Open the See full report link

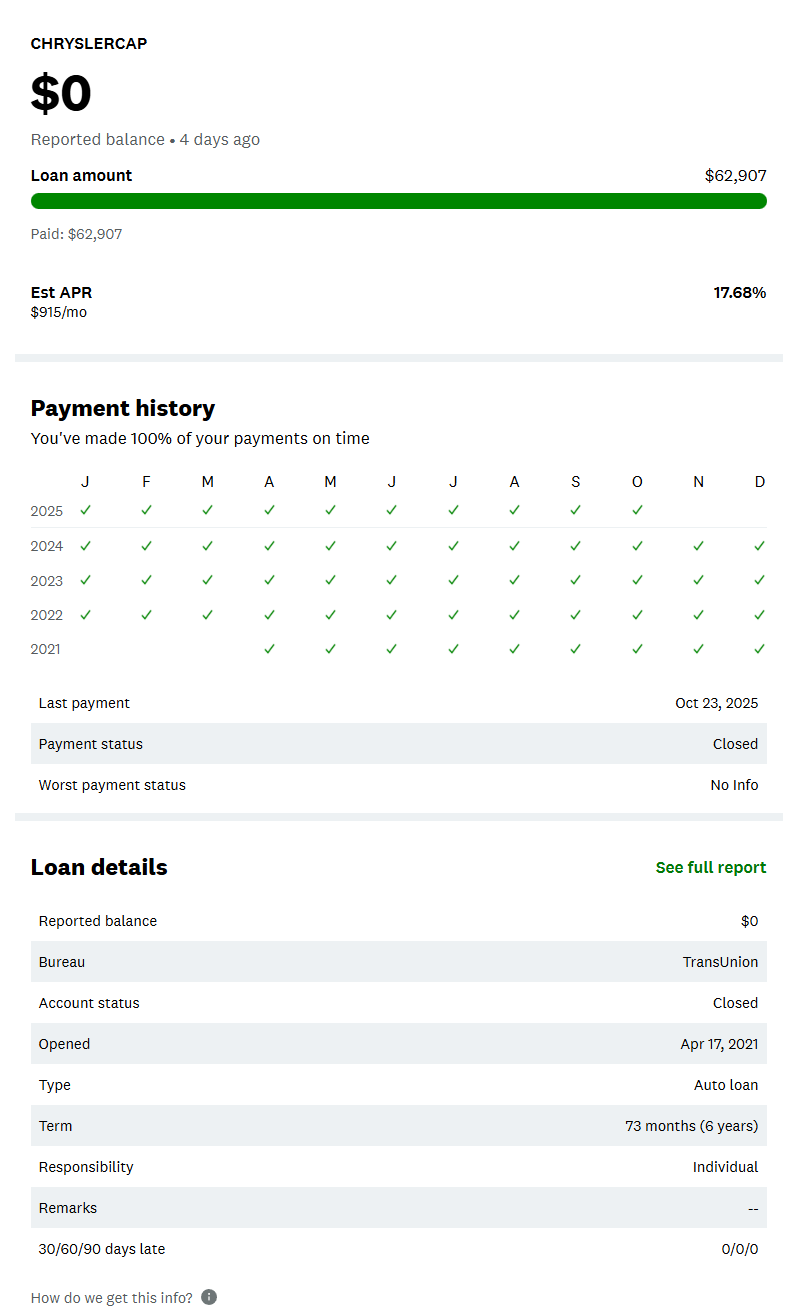(x=710, y=868)
